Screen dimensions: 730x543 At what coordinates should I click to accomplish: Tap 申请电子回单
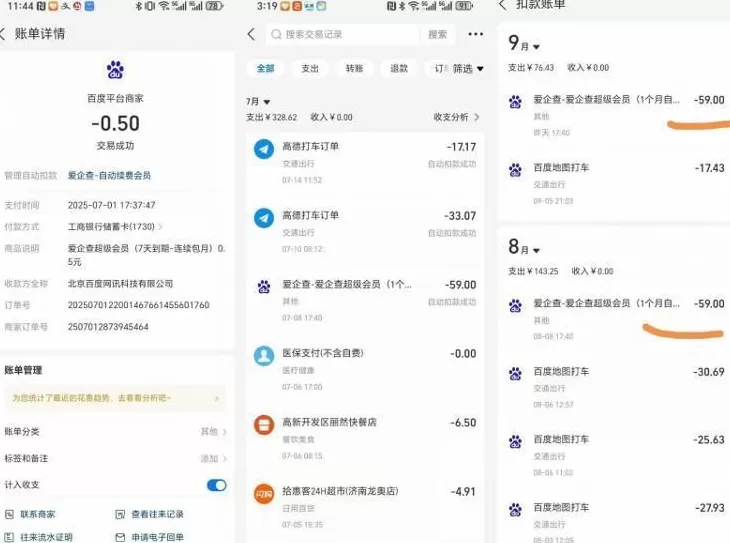point(149,537)
